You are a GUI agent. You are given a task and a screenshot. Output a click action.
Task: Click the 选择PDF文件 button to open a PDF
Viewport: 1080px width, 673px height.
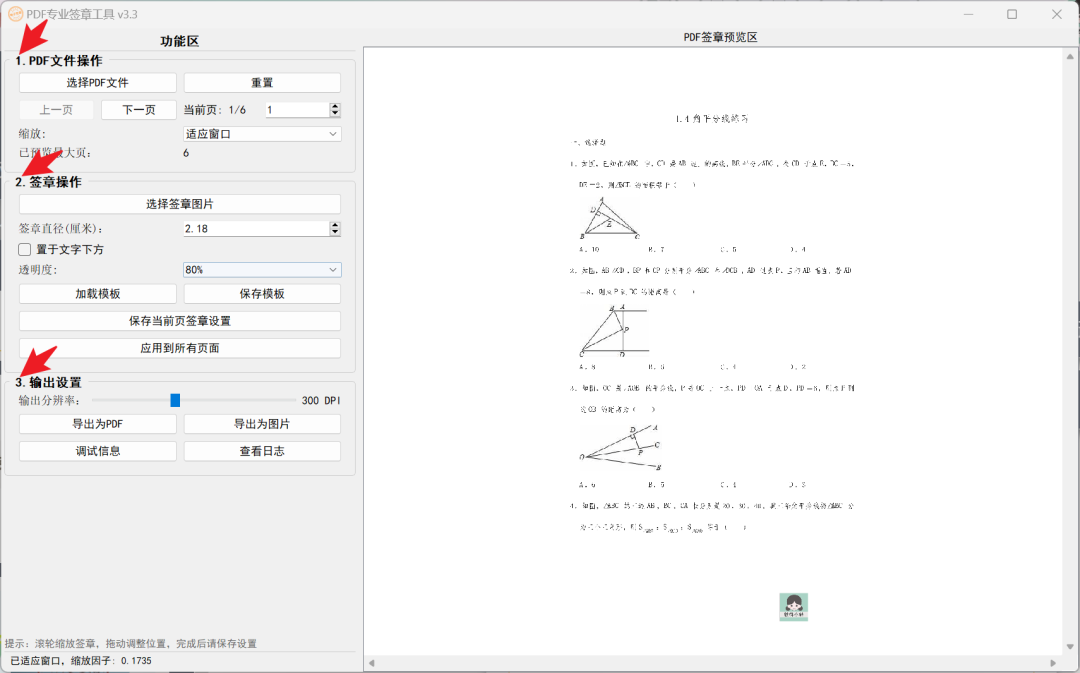[x=97, y=82]
